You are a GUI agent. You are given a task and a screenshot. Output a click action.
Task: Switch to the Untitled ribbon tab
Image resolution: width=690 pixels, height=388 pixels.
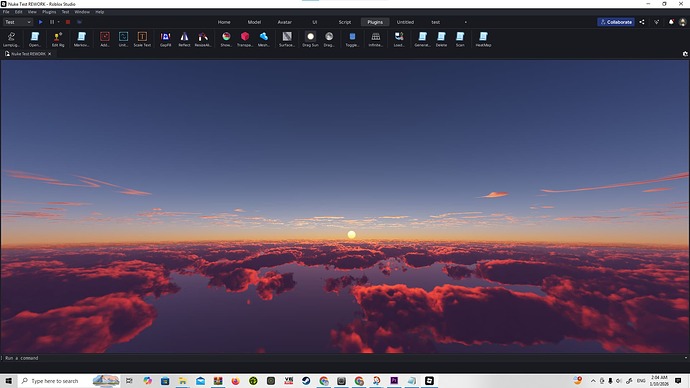(x=405, y=22)
